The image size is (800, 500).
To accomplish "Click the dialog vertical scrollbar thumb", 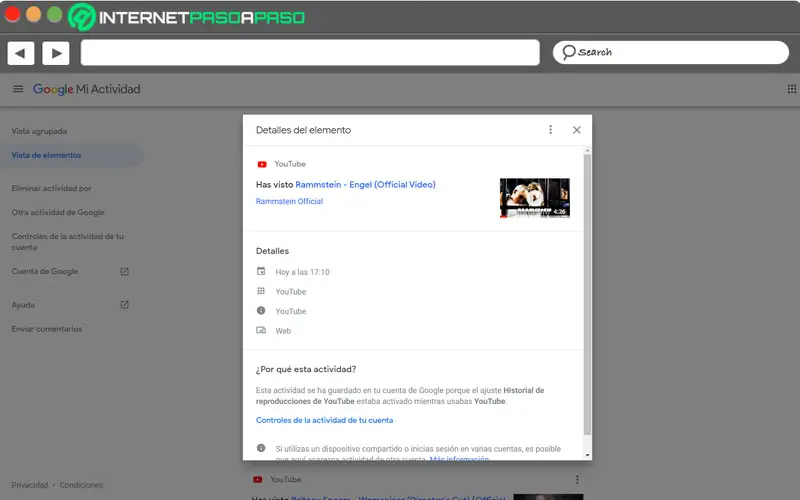I will 587,295.
